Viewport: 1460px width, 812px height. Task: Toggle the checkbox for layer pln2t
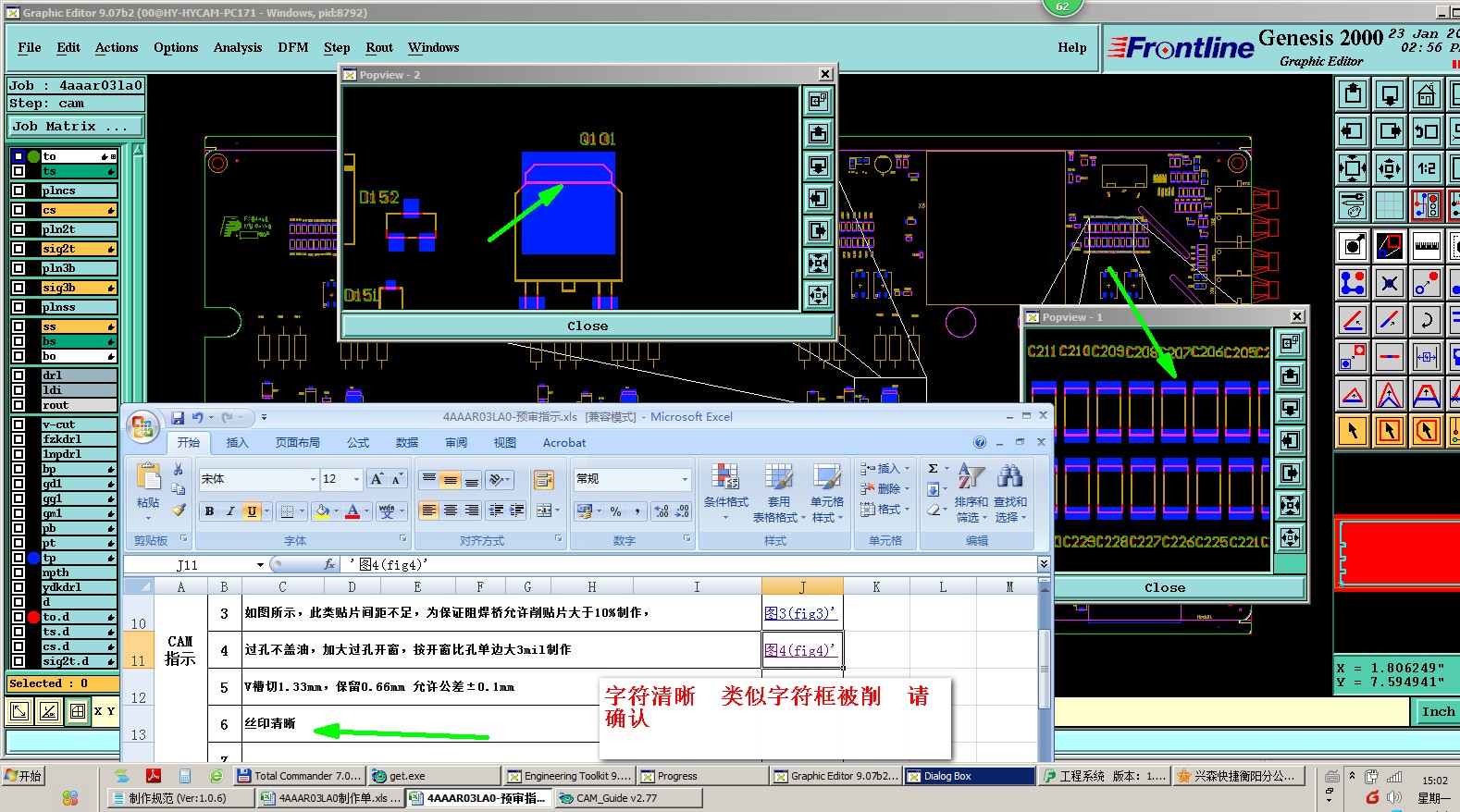(19, 229)
